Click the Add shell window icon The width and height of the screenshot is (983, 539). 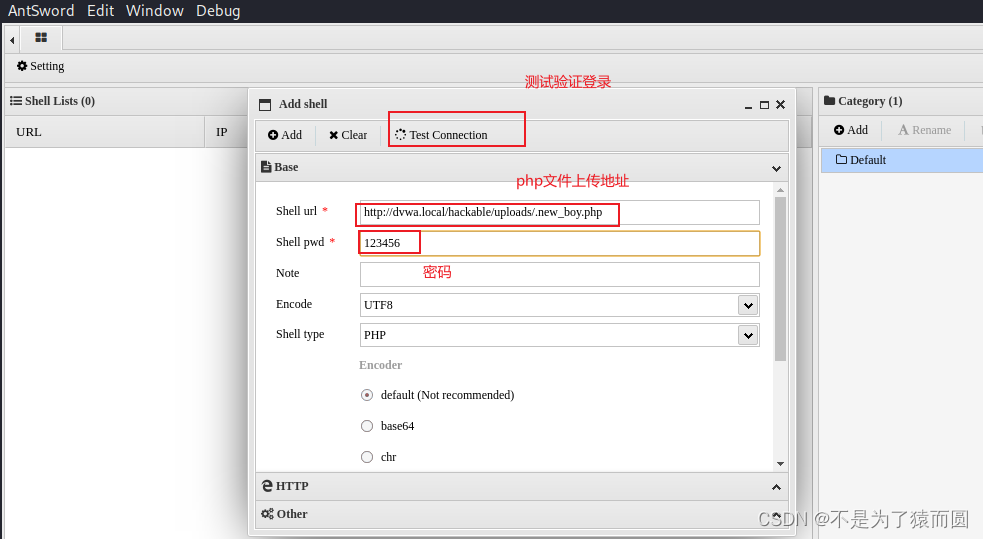[265, 105]
